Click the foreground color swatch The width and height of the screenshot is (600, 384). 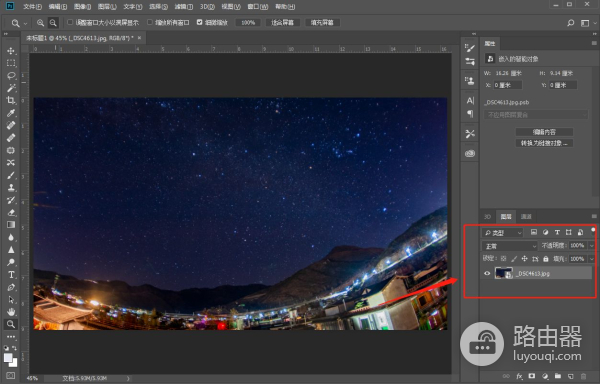[x=8, y=358]
